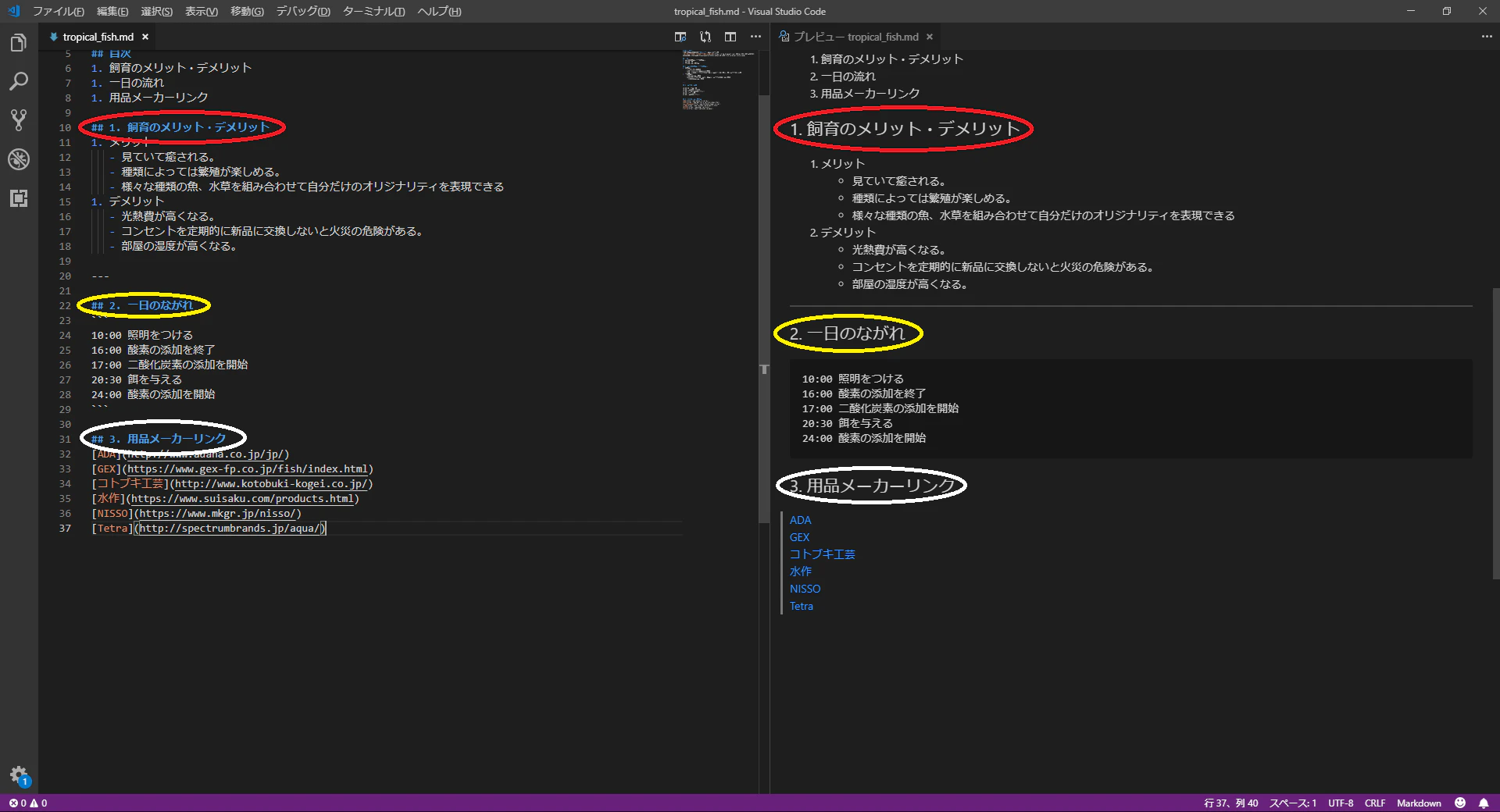
Task: Click preview list item '2. デメリット'
Action: [x=842, y=233]
